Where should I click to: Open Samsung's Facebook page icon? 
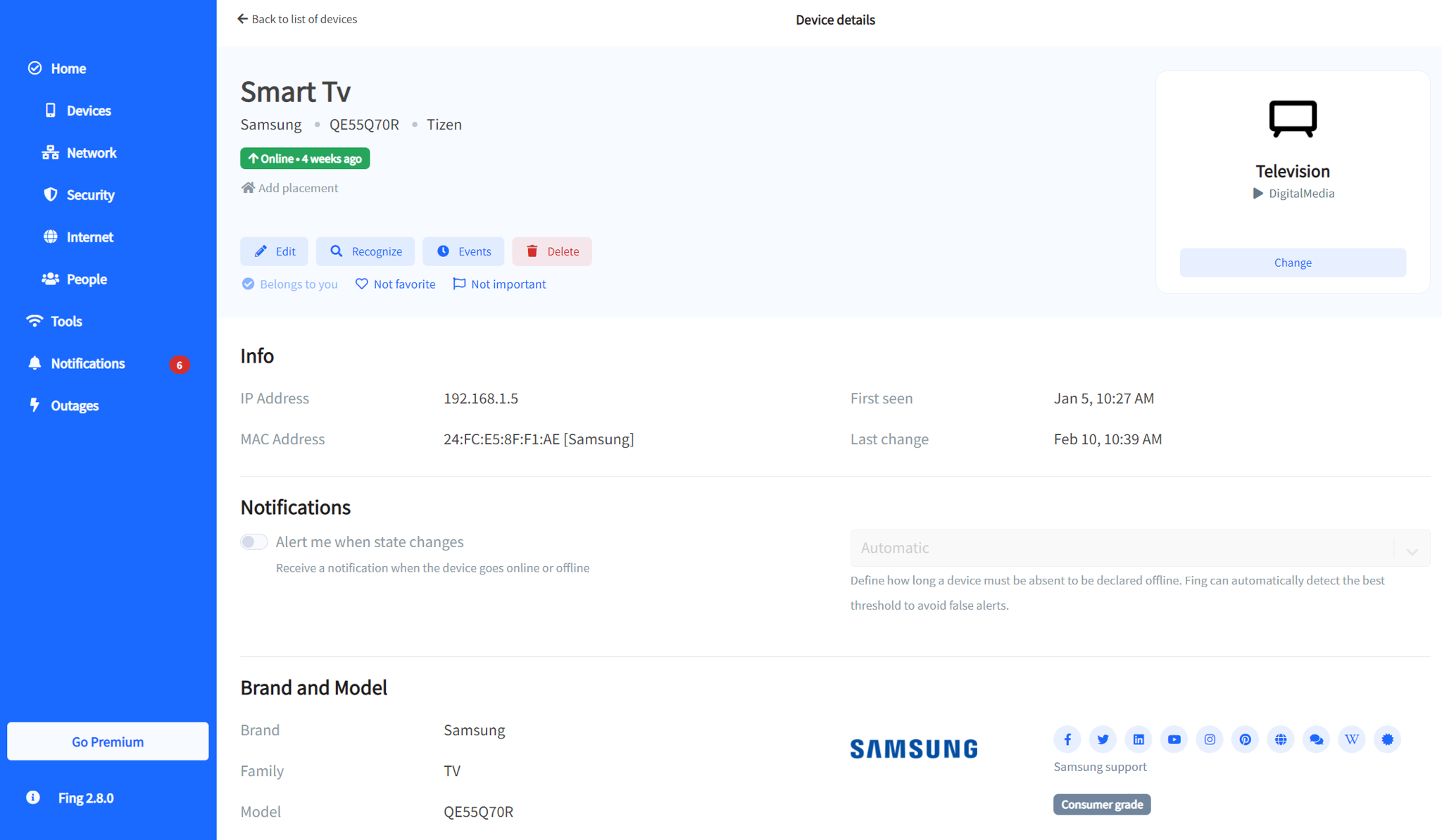tap(1067, 739)
